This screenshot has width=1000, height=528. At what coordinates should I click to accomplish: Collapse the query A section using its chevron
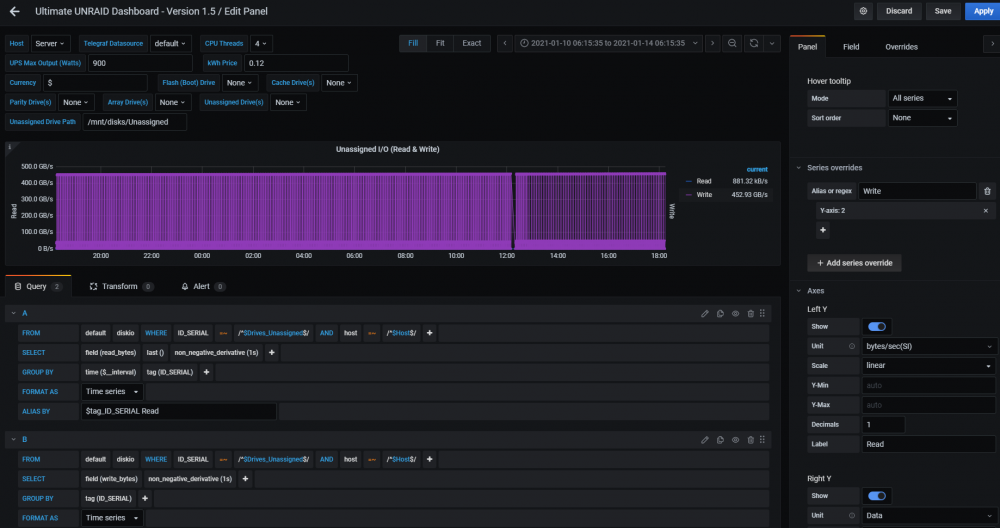(13, 313)
